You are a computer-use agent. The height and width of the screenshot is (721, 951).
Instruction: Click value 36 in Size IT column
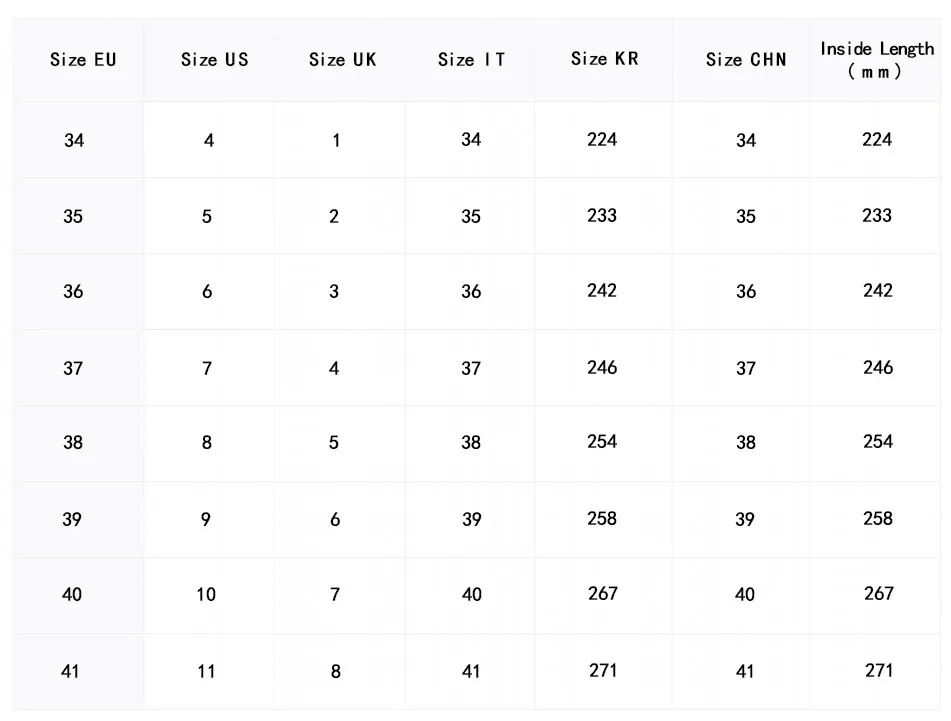[471, 292]
